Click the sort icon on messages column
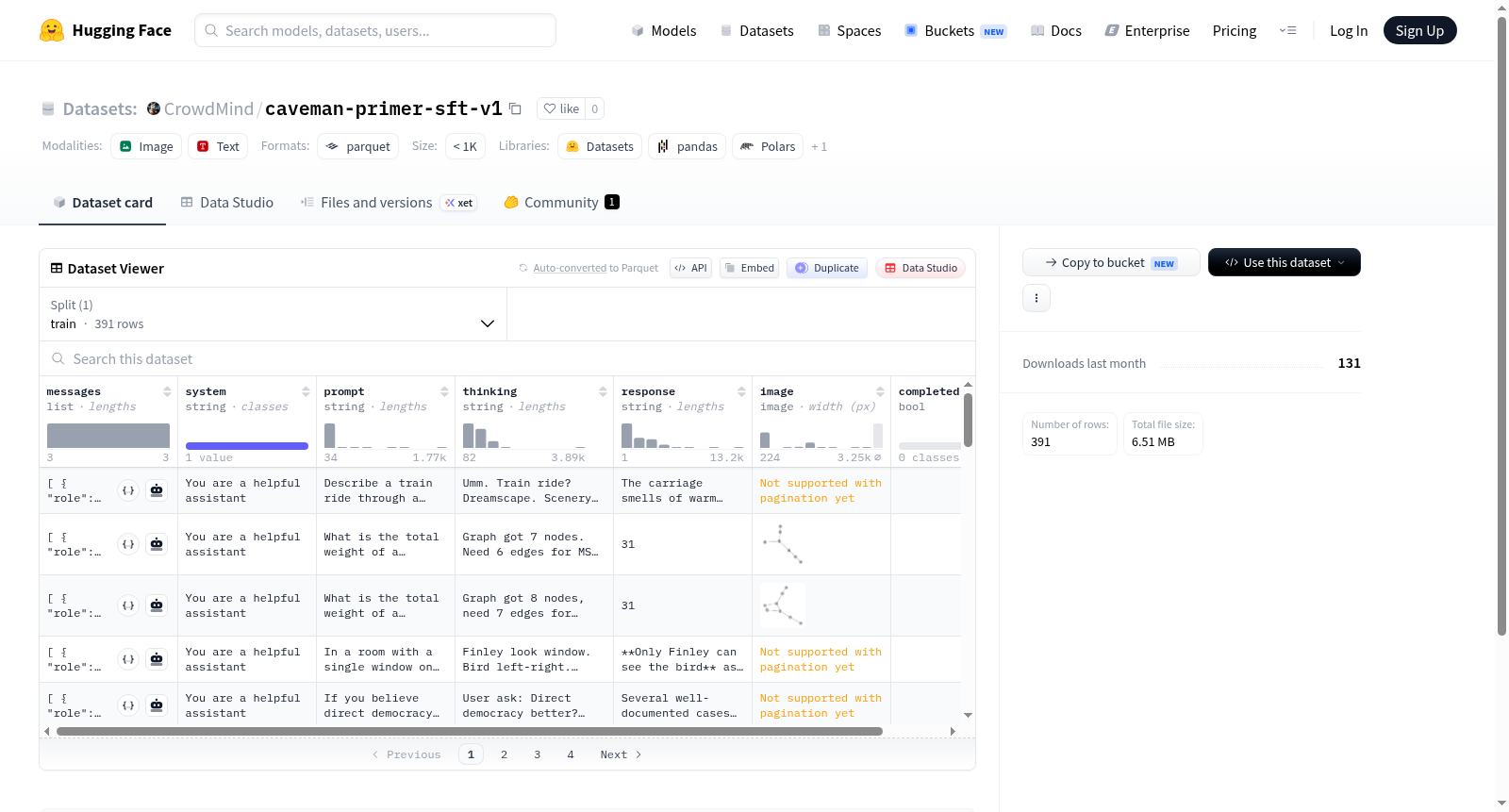 click(x=167, y=391)
